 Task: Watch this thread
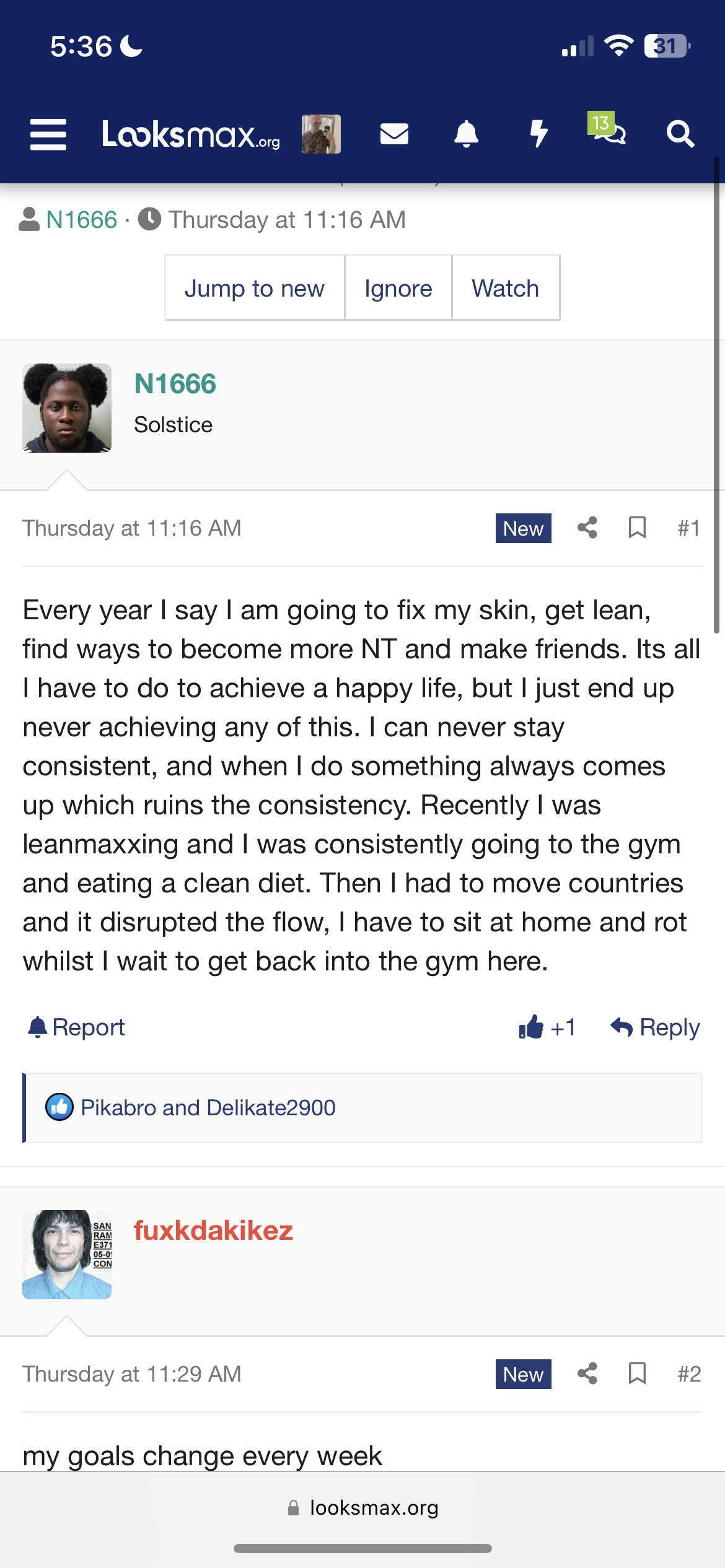click(x=506, y=288)
